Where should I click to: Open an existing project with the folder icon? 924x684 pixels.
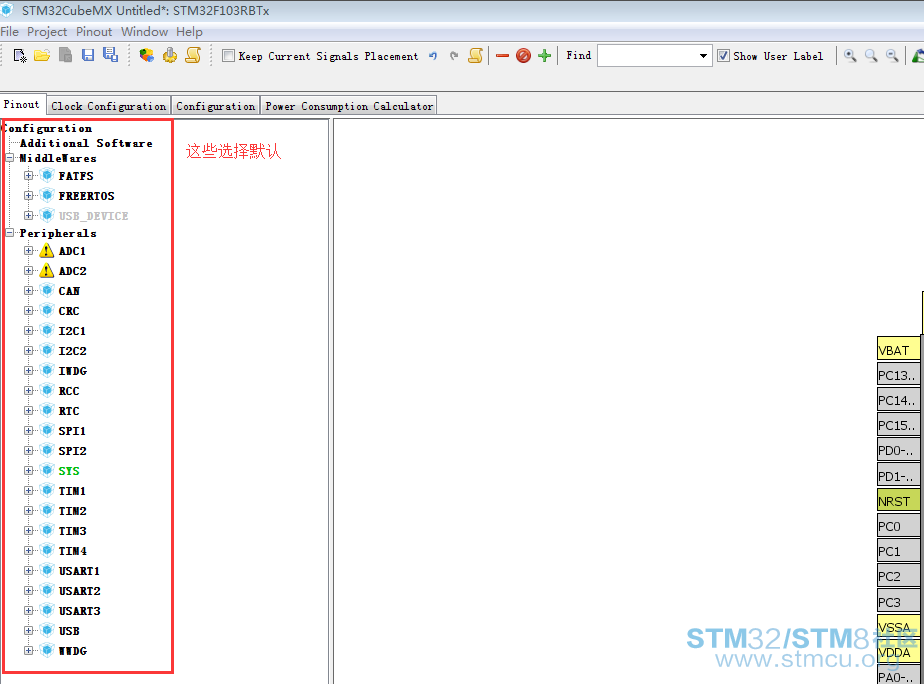point(42,55)
